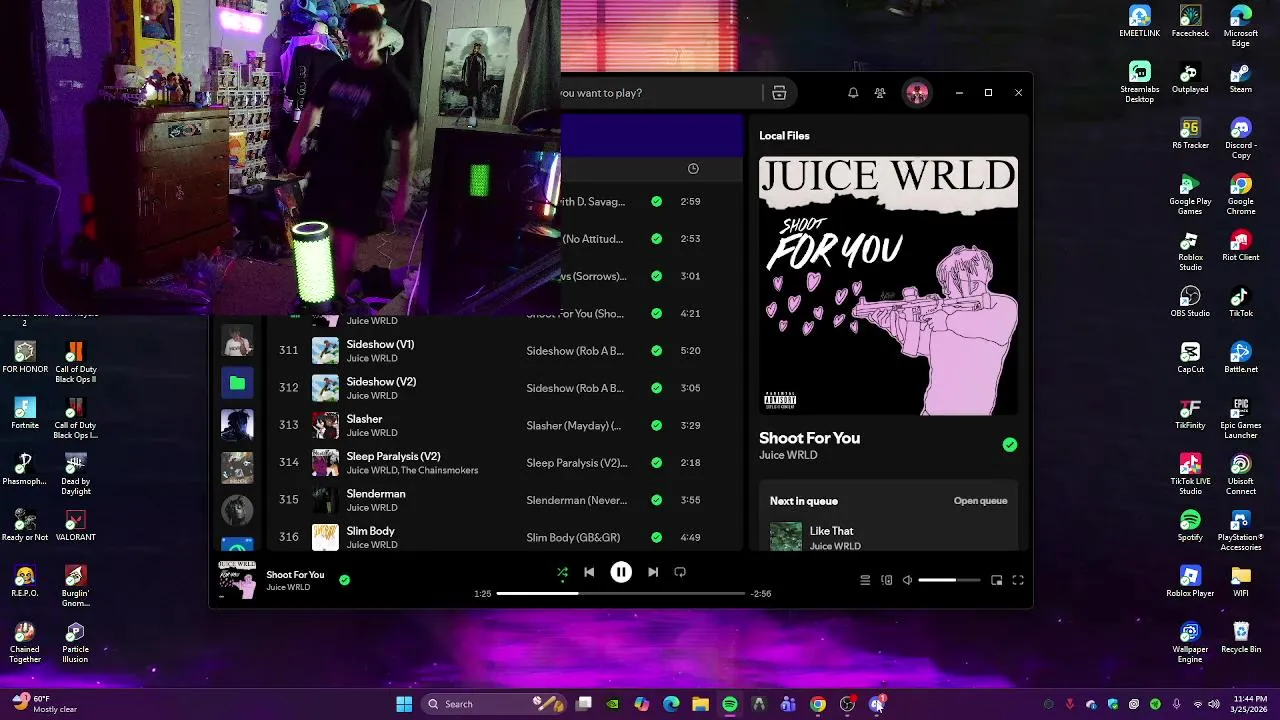This screenshot has height=720, width=1280.
Task: Open Connect to a device
Action: click(887, 580)
